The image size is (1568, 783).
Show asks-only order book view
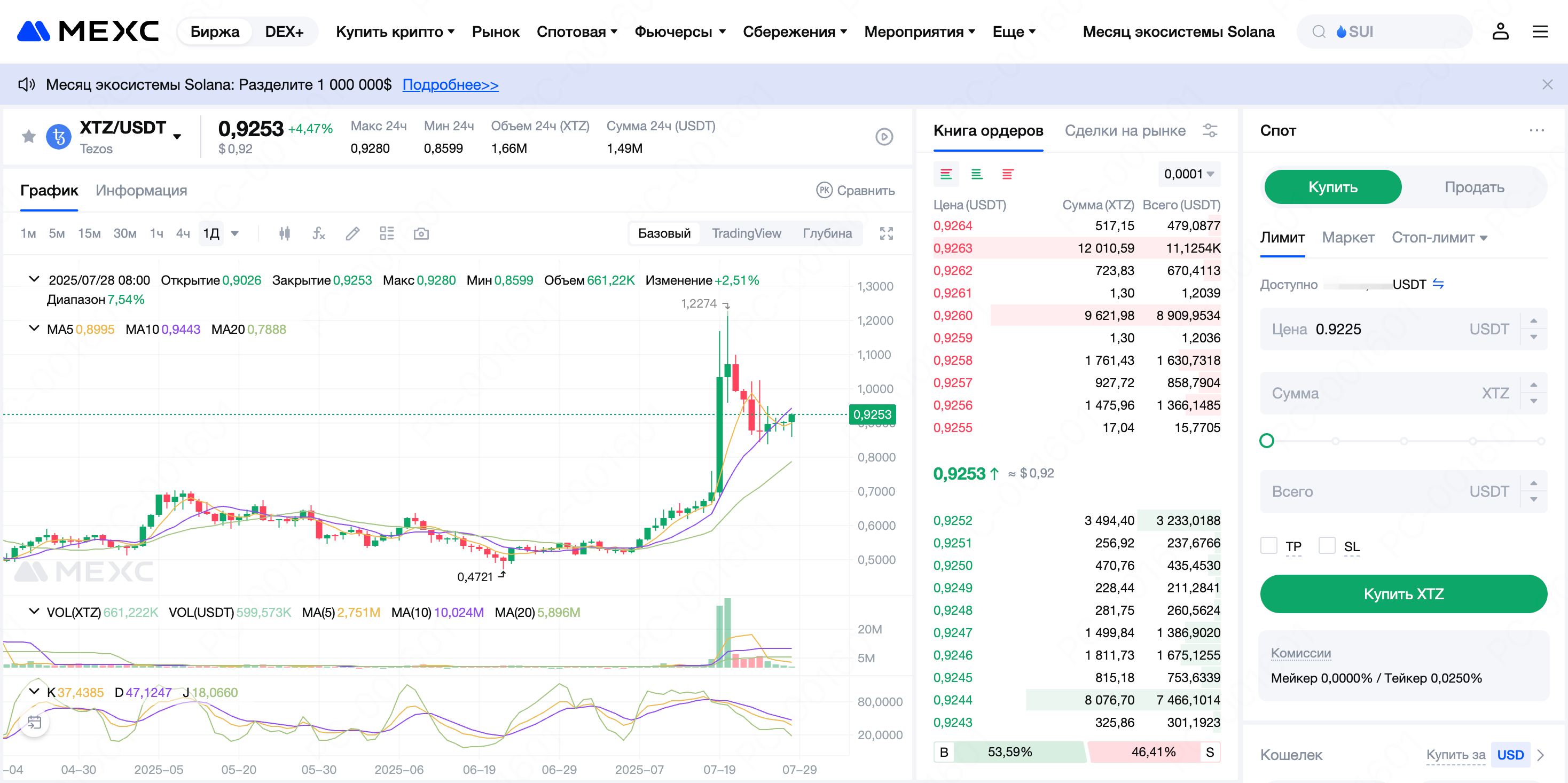pos(1007,175)
